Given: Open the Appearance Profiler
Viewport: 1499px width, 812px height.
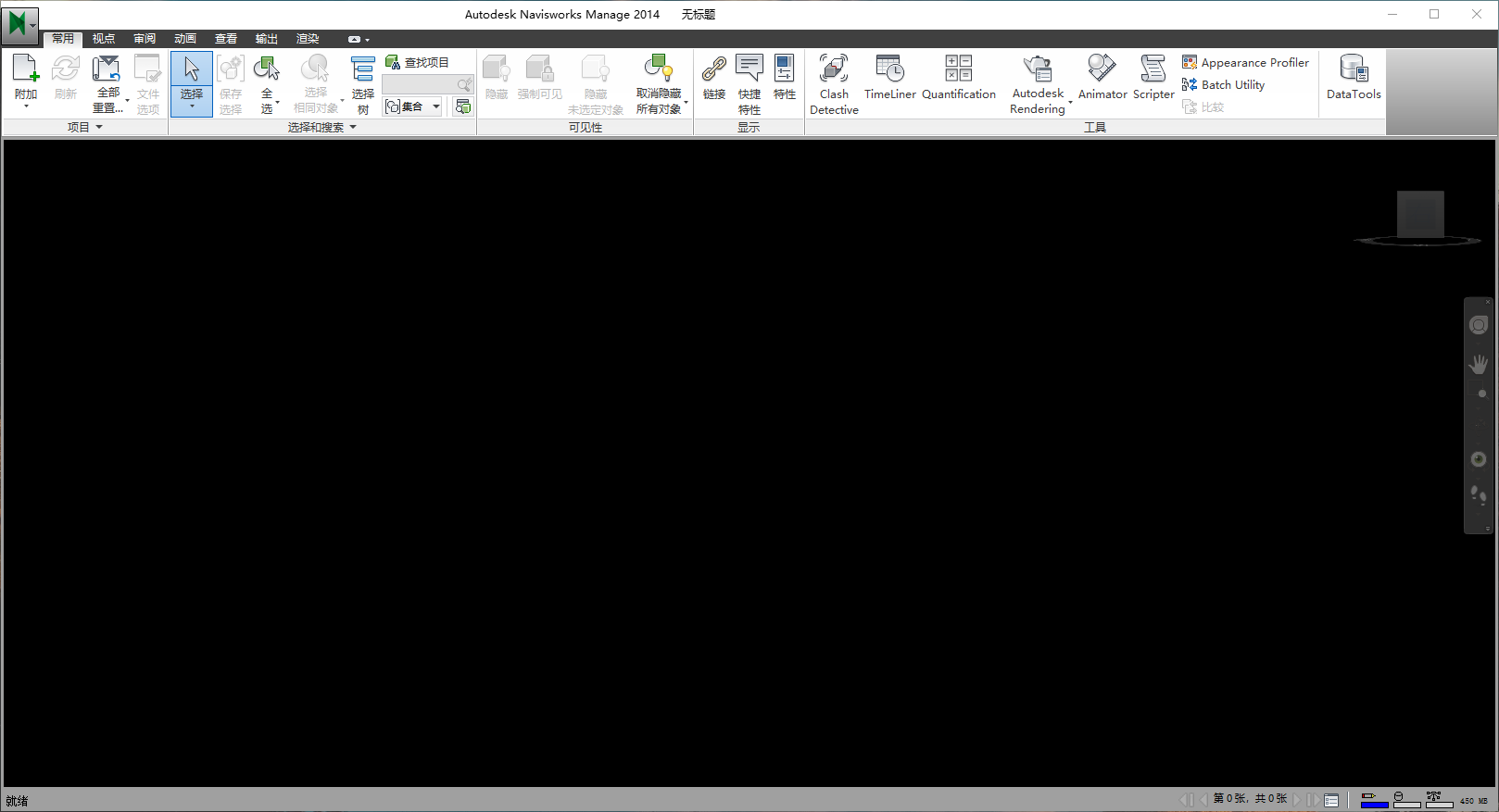Looking at the screenshot, I should tap(1245, 62).
